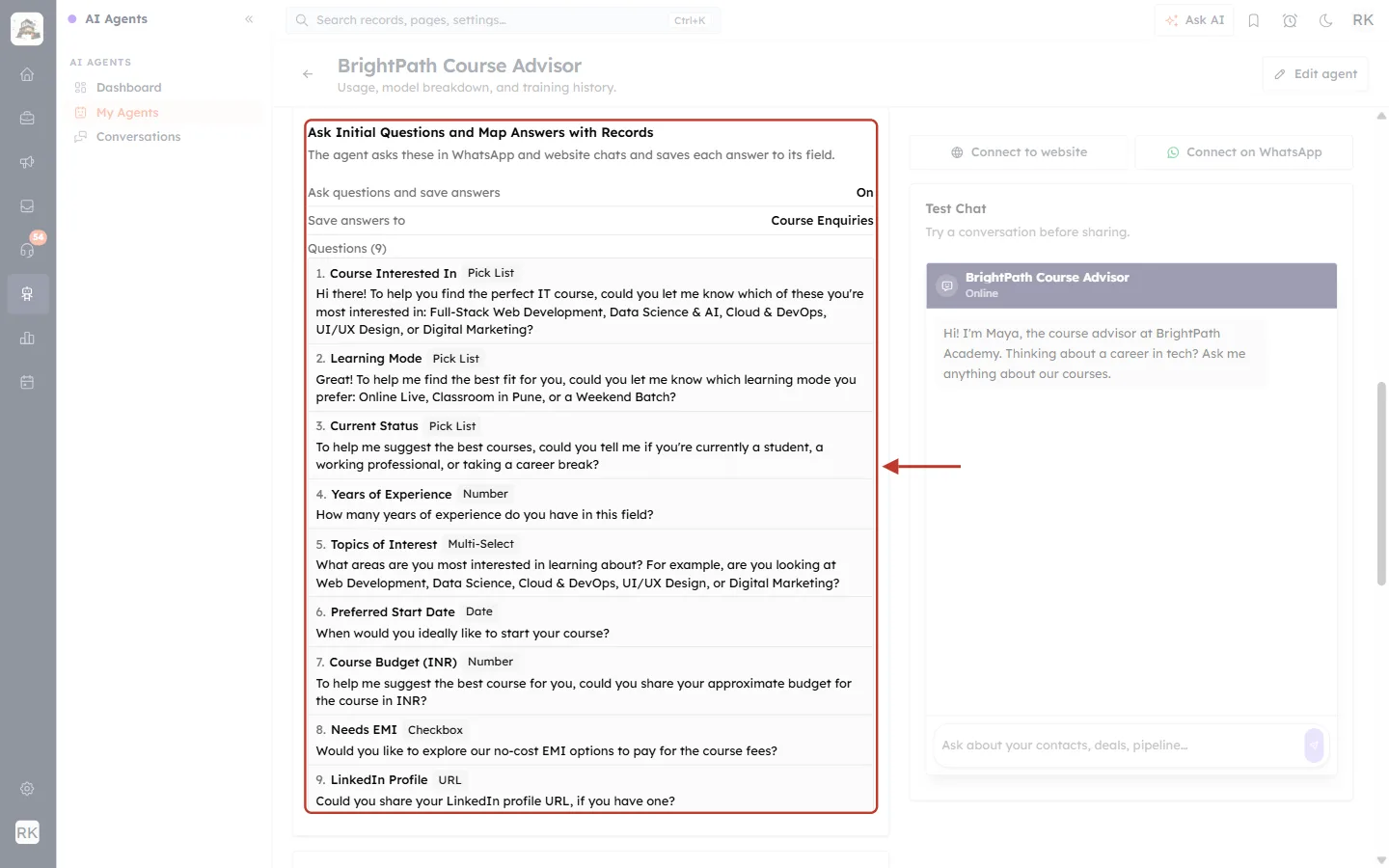Open the RK profile menu in the top bar

1363,20
